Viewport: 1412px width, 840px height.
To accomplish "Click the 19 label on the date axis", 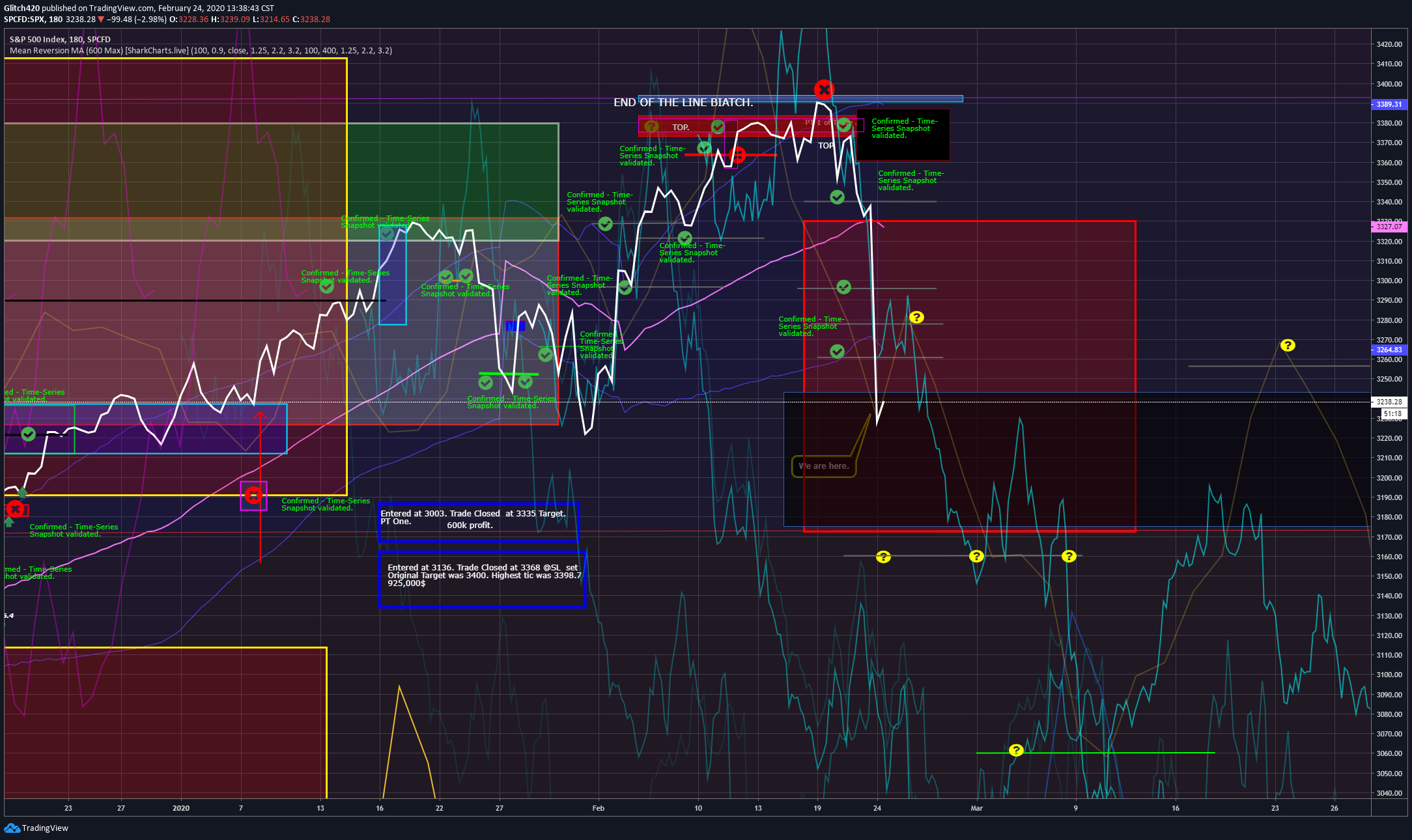I will pos(817,808).
